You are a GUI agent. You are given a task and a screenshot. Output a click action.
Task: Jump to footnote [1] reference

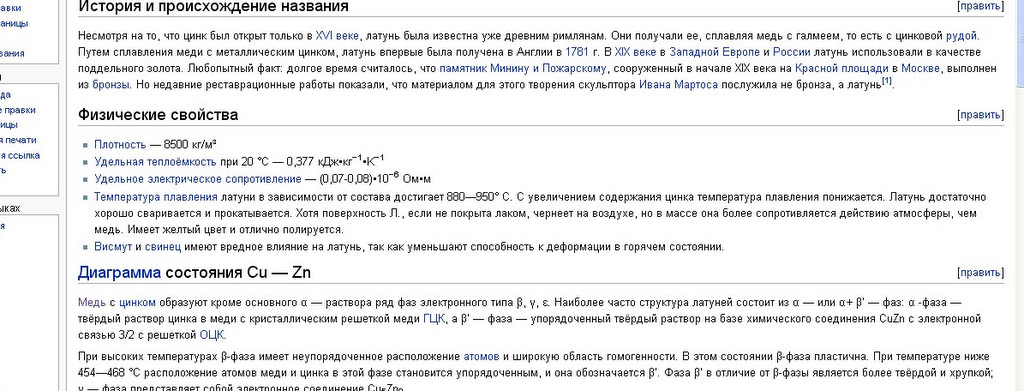click(x=886, y=82)
